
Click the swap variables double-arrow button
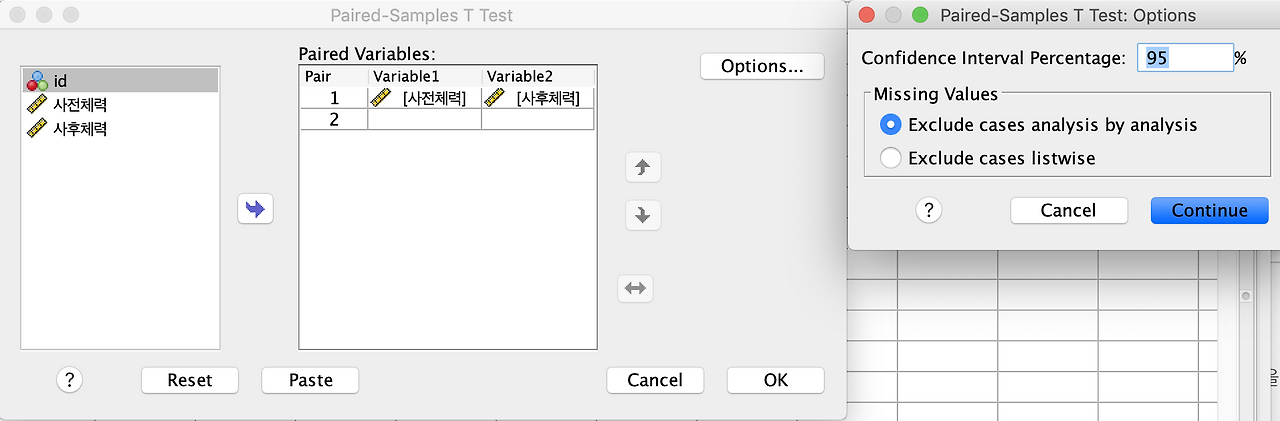point(636,289)
